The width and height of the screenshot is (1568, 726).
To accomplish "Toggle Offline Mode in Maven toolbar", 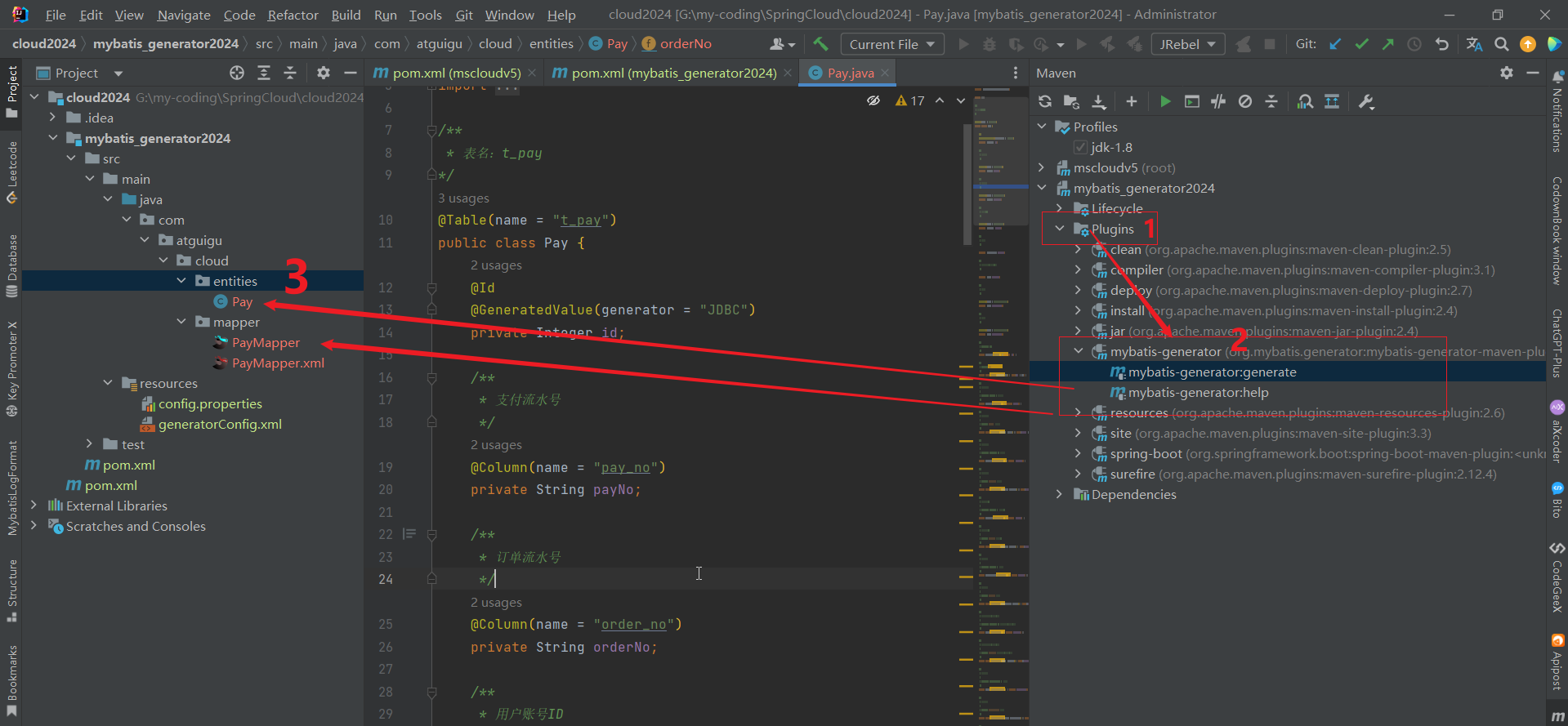I will pos(1218,101).
